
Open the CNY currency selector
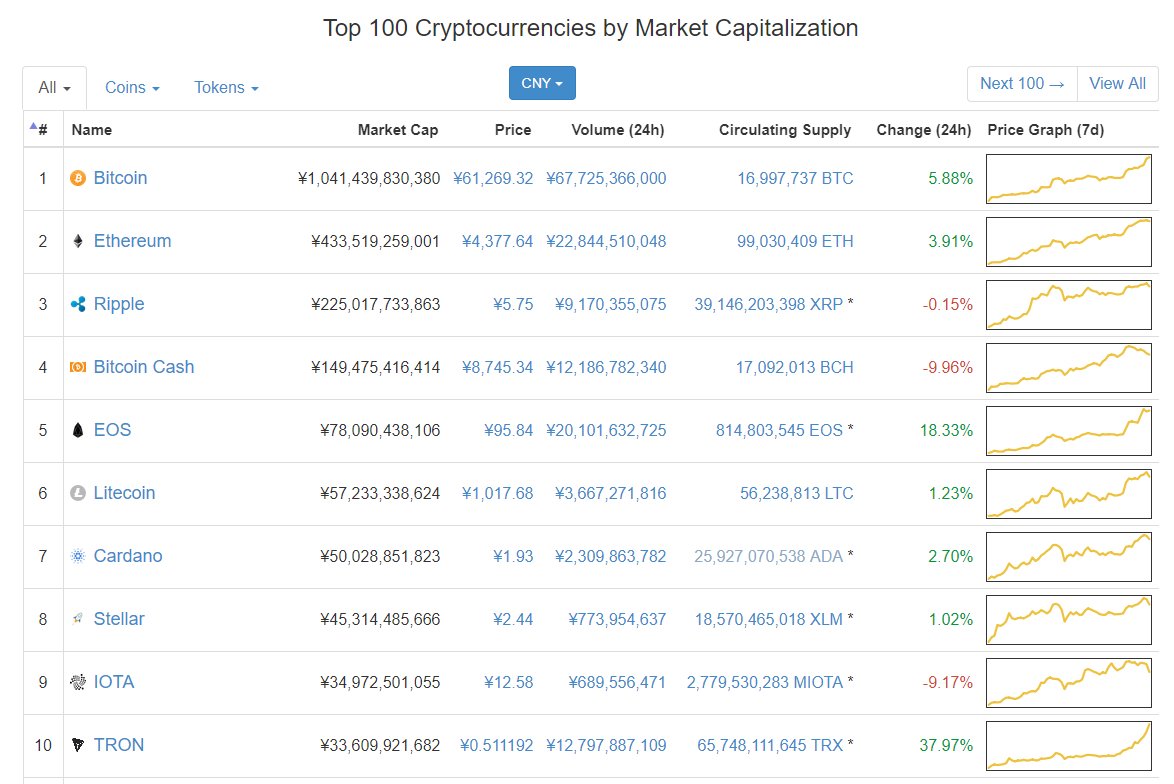(x=541, y=84)
